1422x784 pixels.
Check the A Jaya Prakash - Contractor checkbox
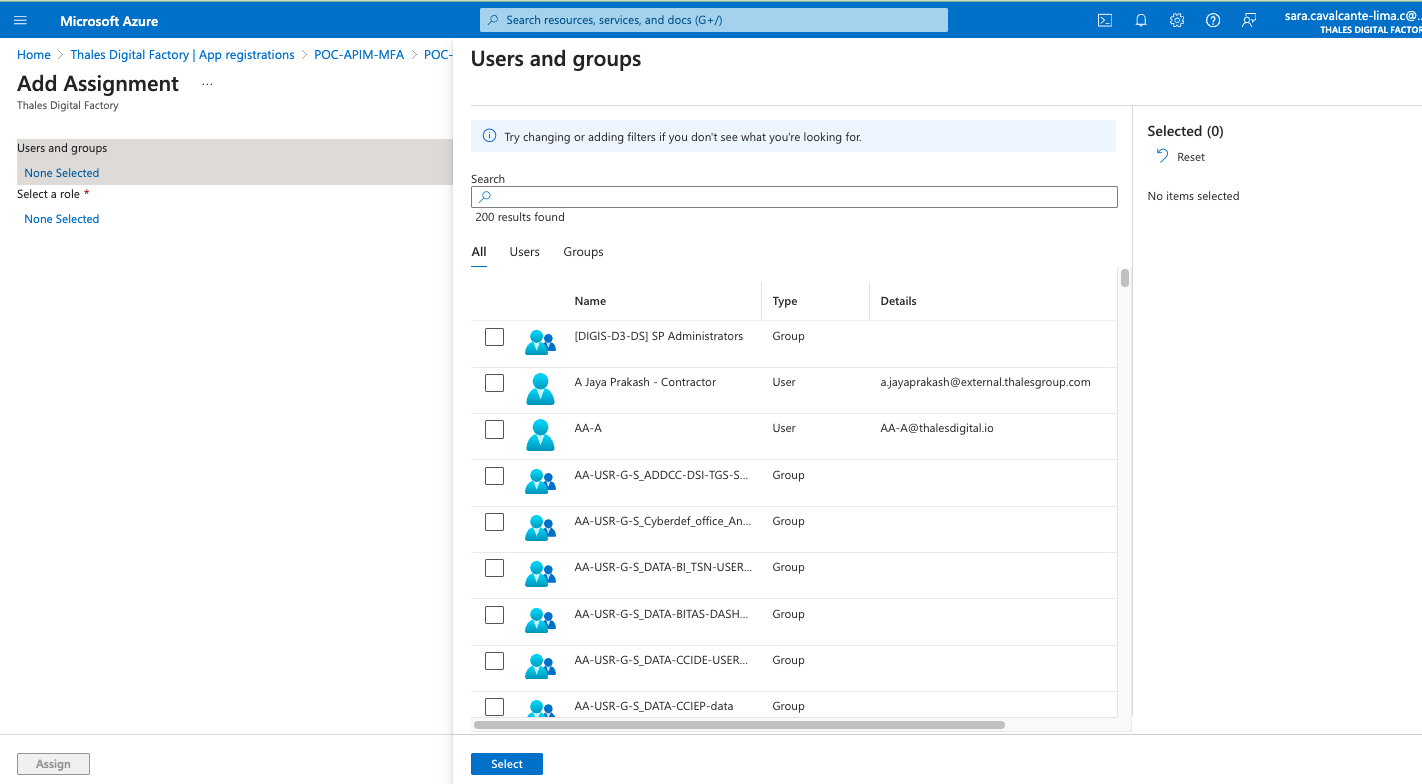click(x=494, y=383)
